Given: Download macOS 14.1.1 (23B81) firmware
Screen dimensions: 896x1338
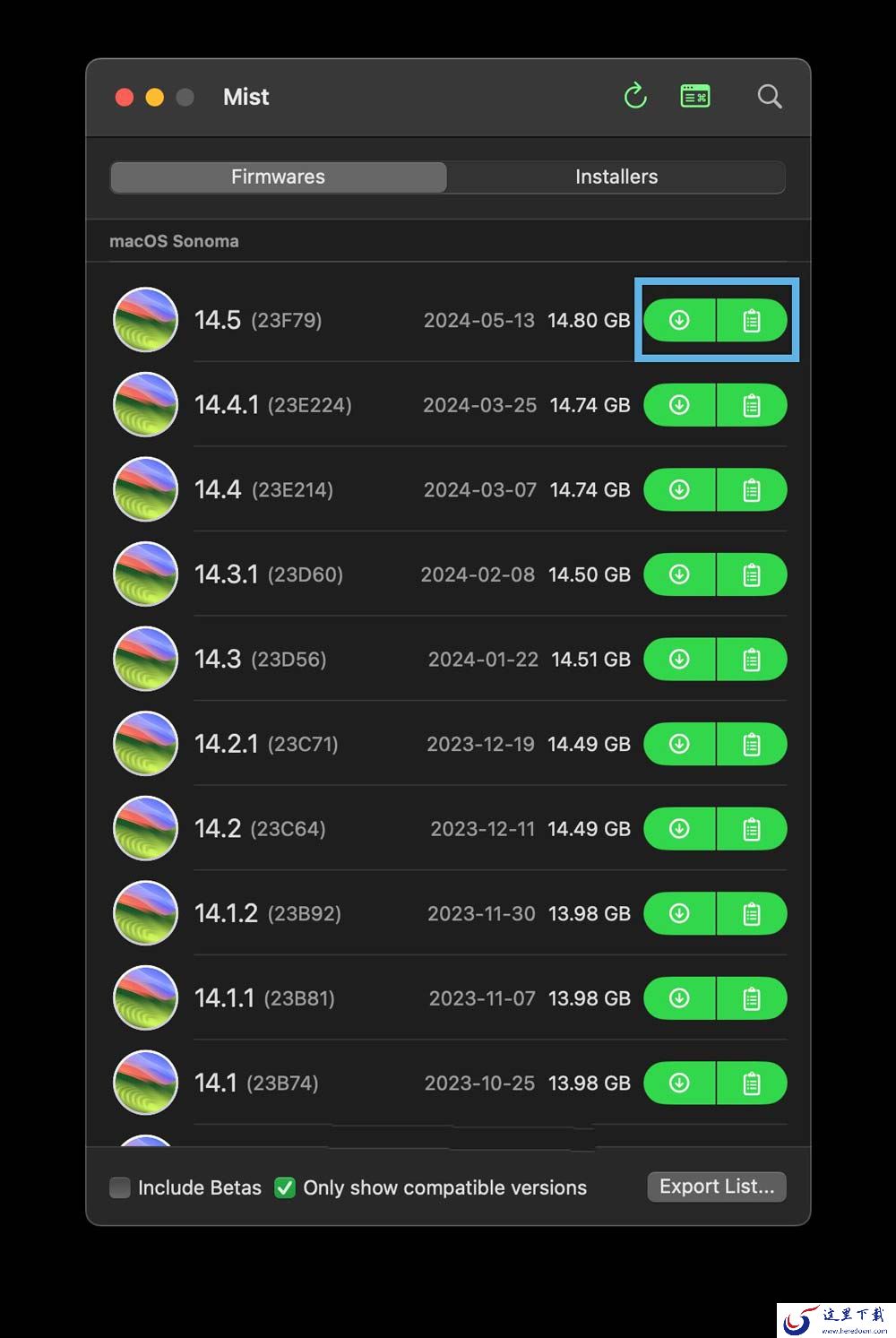Looking at the screenshot, I should pos(679,998).
